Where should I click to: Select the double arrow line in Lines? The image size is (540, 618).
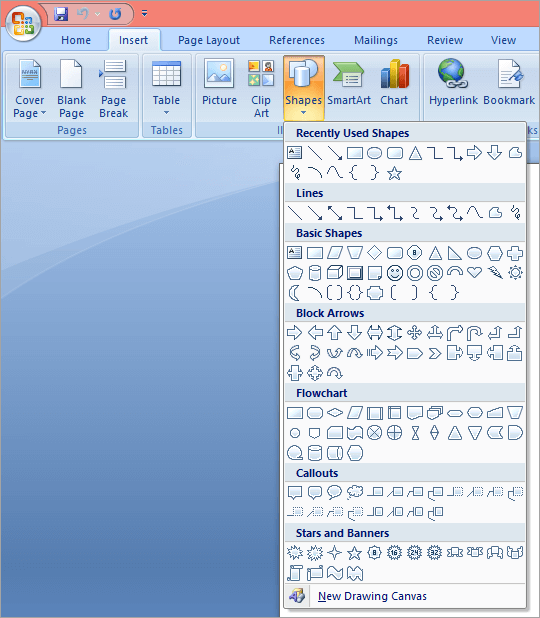[x=335, y=213]
